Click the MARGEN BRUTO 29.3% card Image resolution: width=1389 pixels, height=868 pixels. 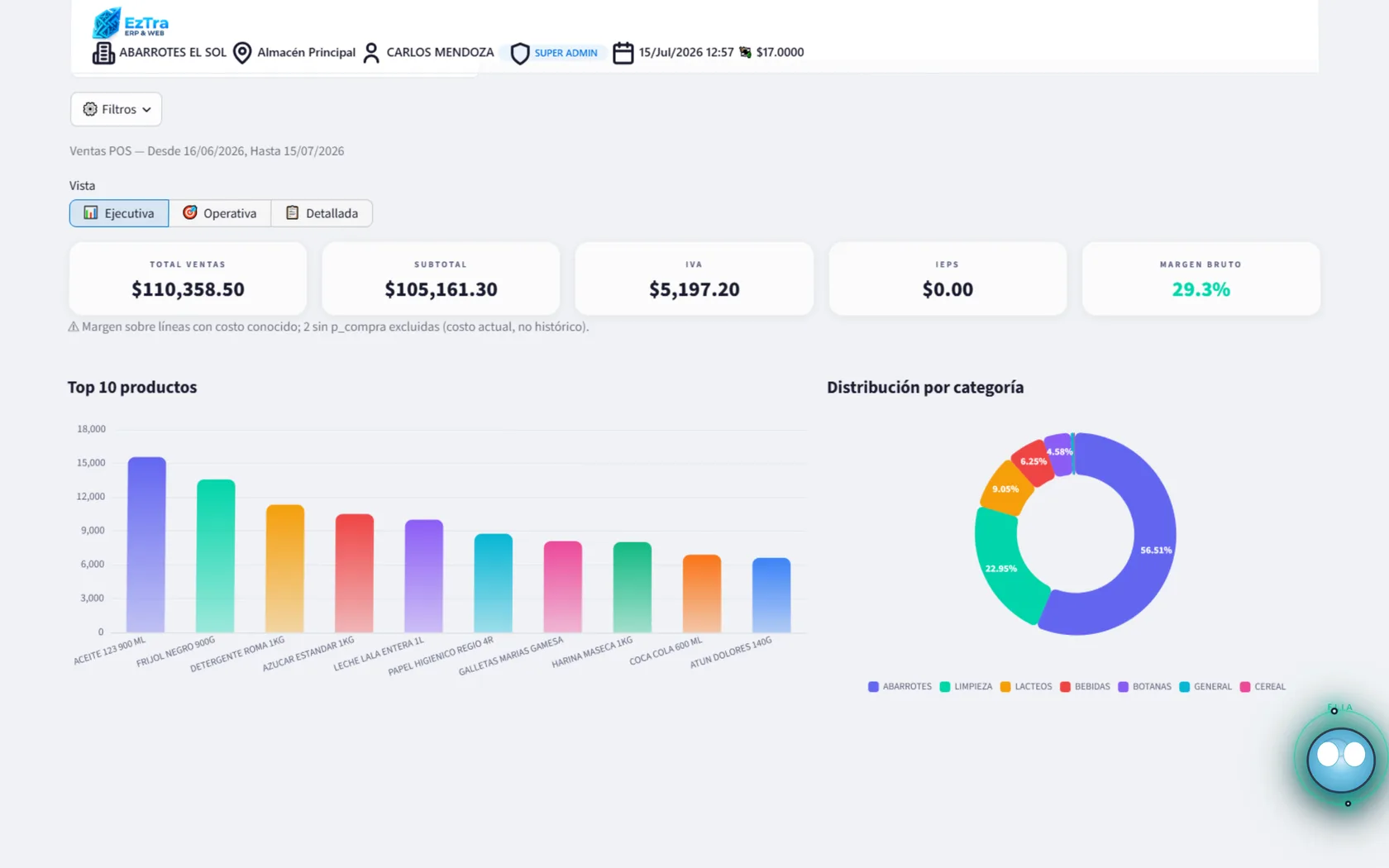point(1201,279)
